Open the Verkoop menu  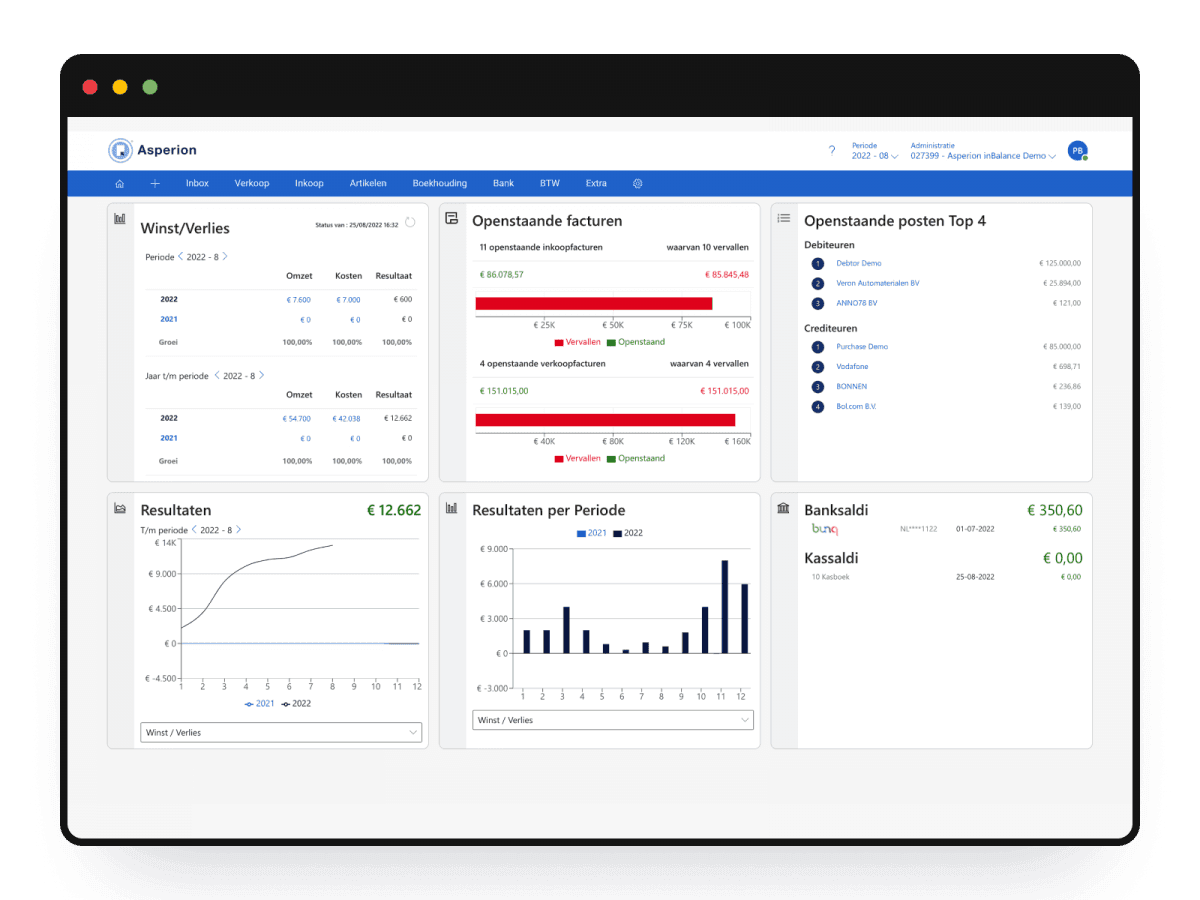[252, 184]
